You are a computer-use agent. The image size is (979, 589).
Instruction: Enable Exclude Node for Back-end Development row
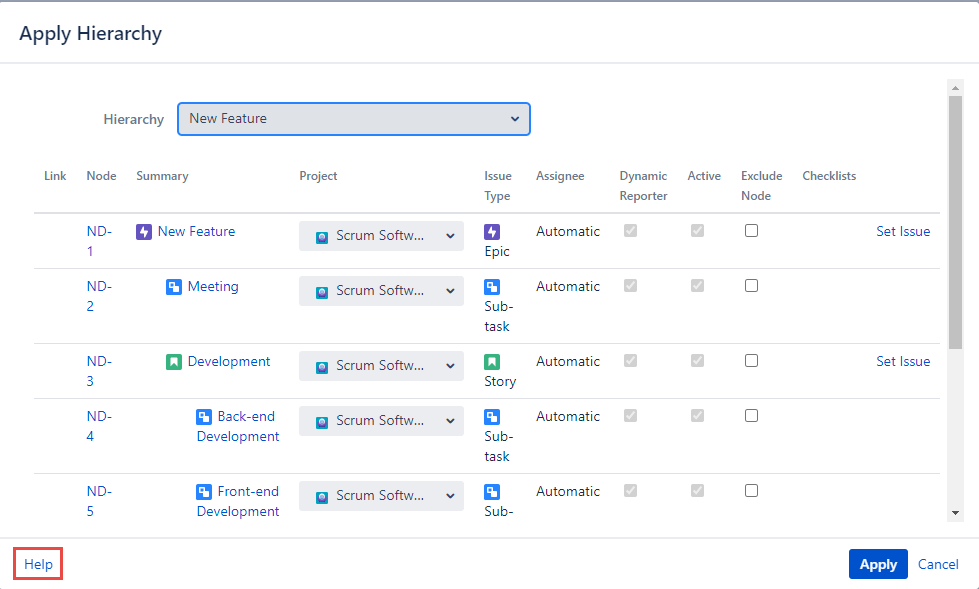(x=751, y=416)
